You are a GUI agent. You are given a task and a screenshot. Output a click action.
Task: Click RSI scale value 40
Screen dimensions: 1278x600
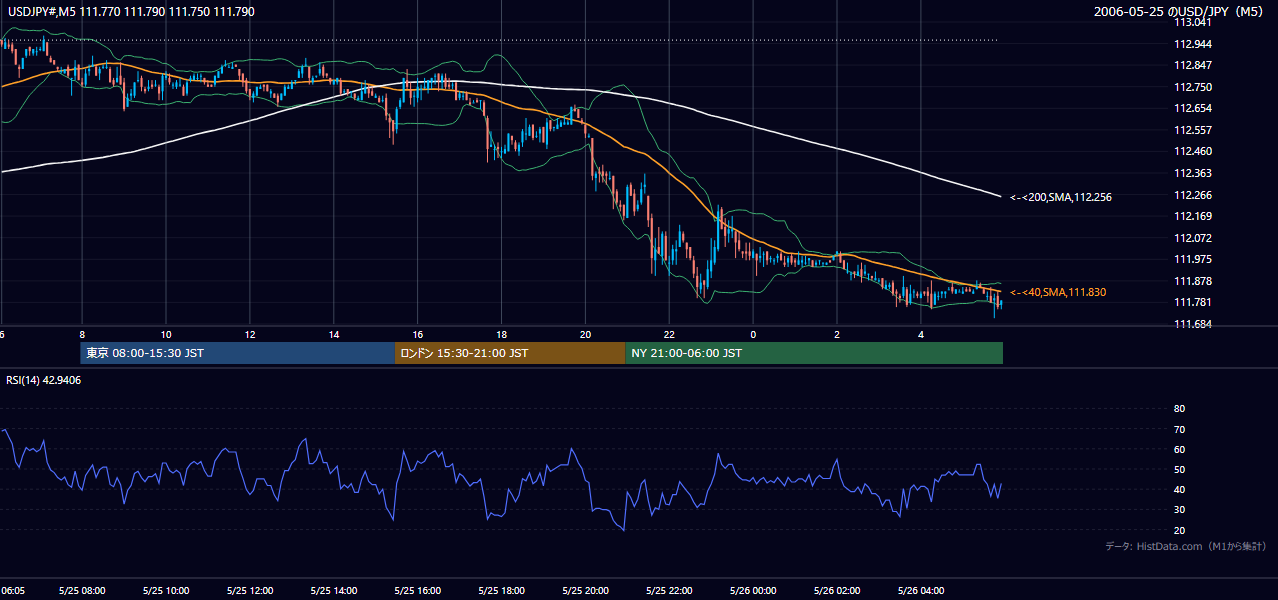pyautogui.click(x=1179, y=489)
